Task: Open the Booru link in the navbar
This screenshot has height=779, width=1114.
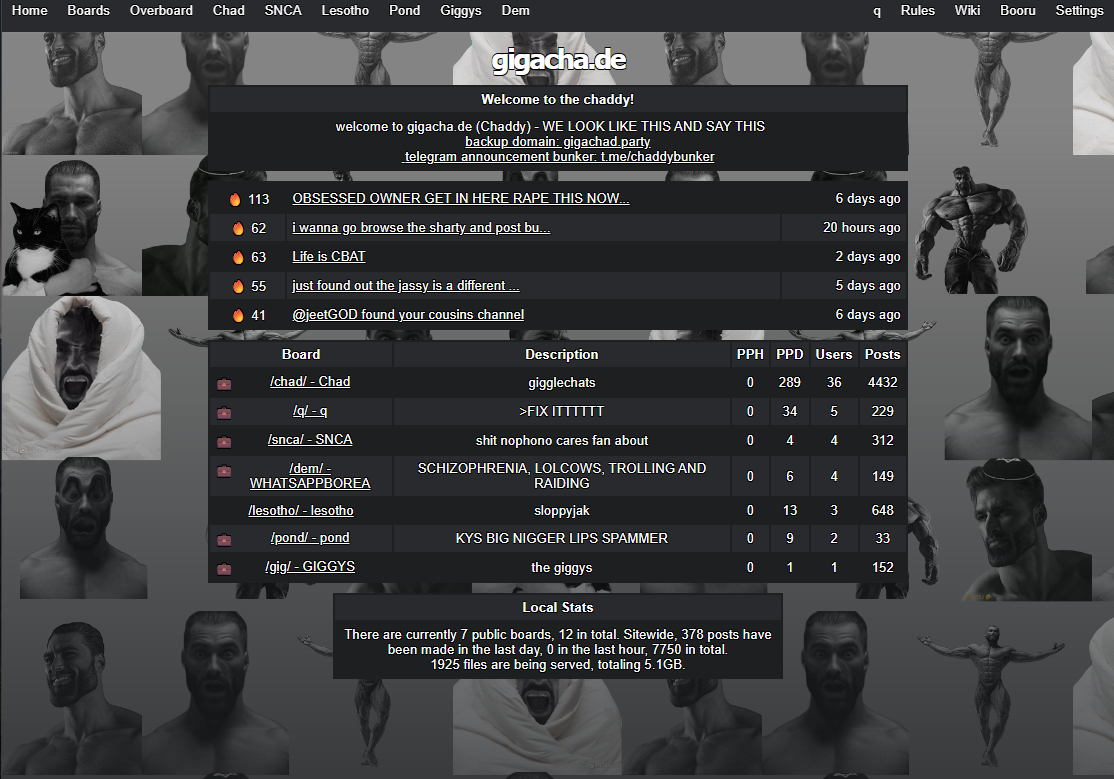Action: pos(1017,11)
